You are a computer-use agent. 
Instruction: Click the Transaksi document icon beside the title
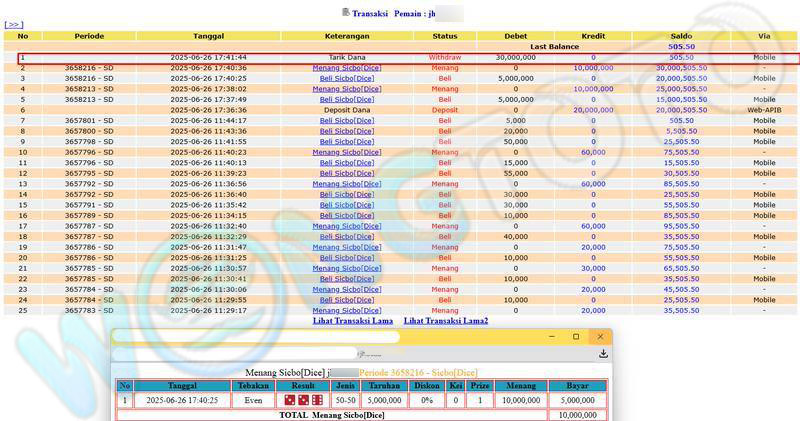coord(346,13)
